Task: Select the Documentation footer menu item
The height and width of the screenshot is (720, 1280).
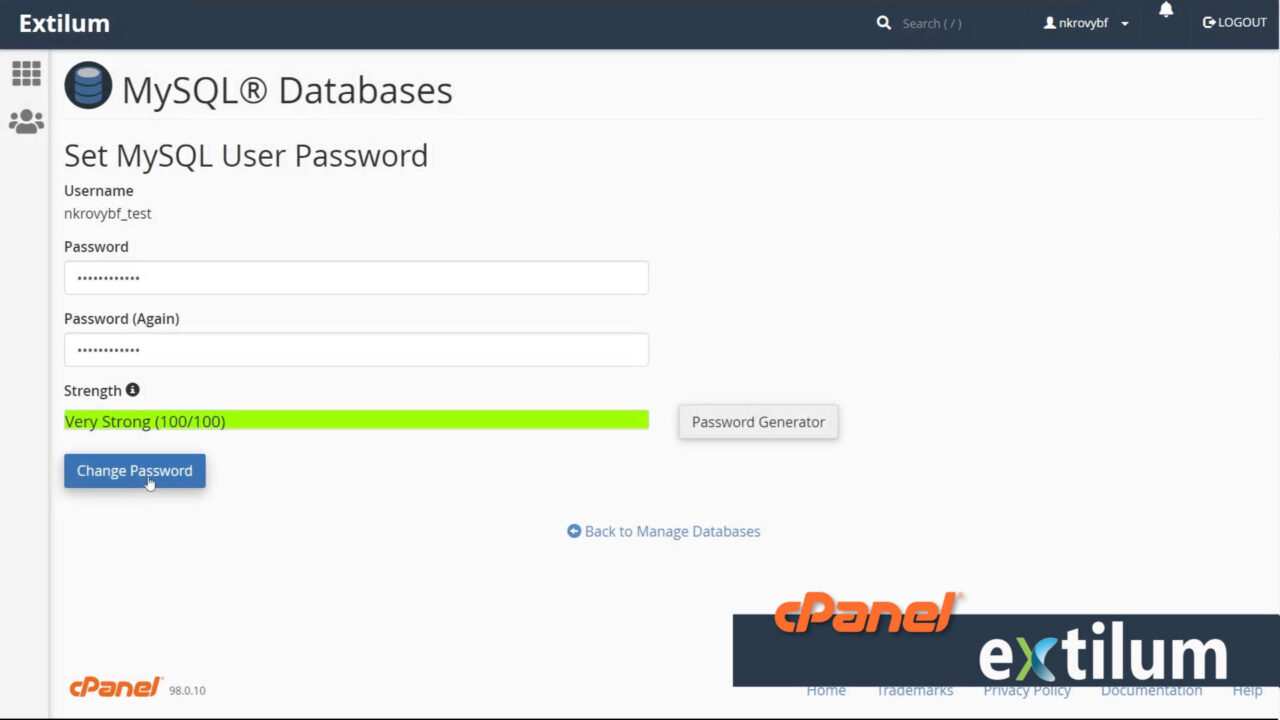Action: (1151, 690)
